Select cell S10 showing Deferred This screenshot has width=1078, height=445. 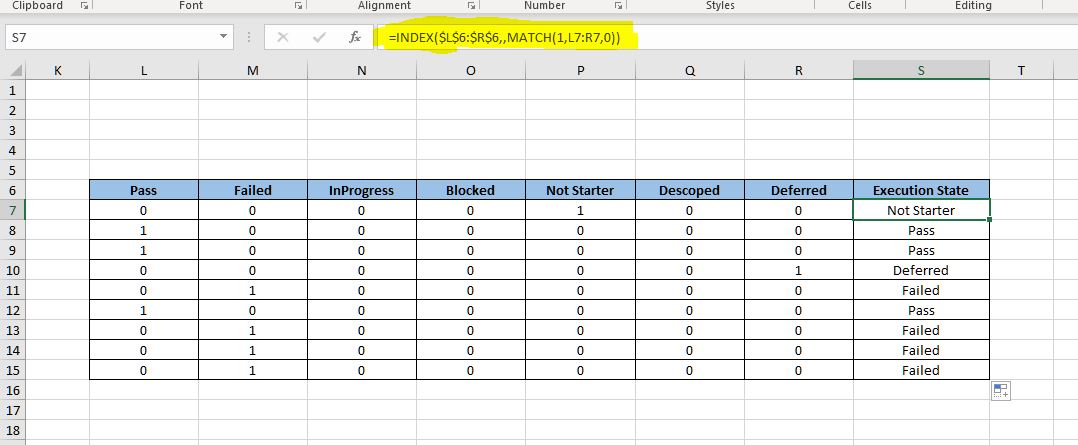[921, 270]
